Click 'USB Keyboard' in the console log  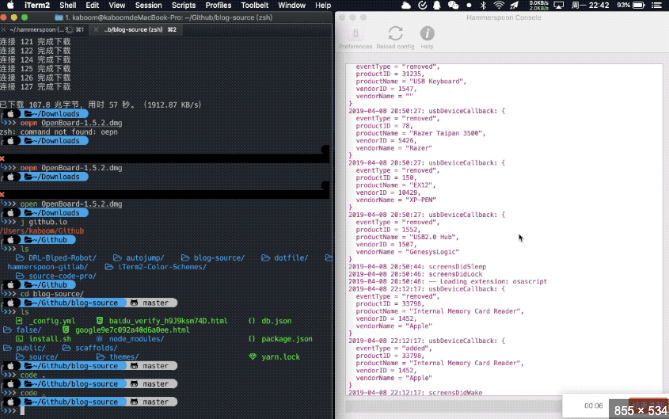tap(439, 81)
